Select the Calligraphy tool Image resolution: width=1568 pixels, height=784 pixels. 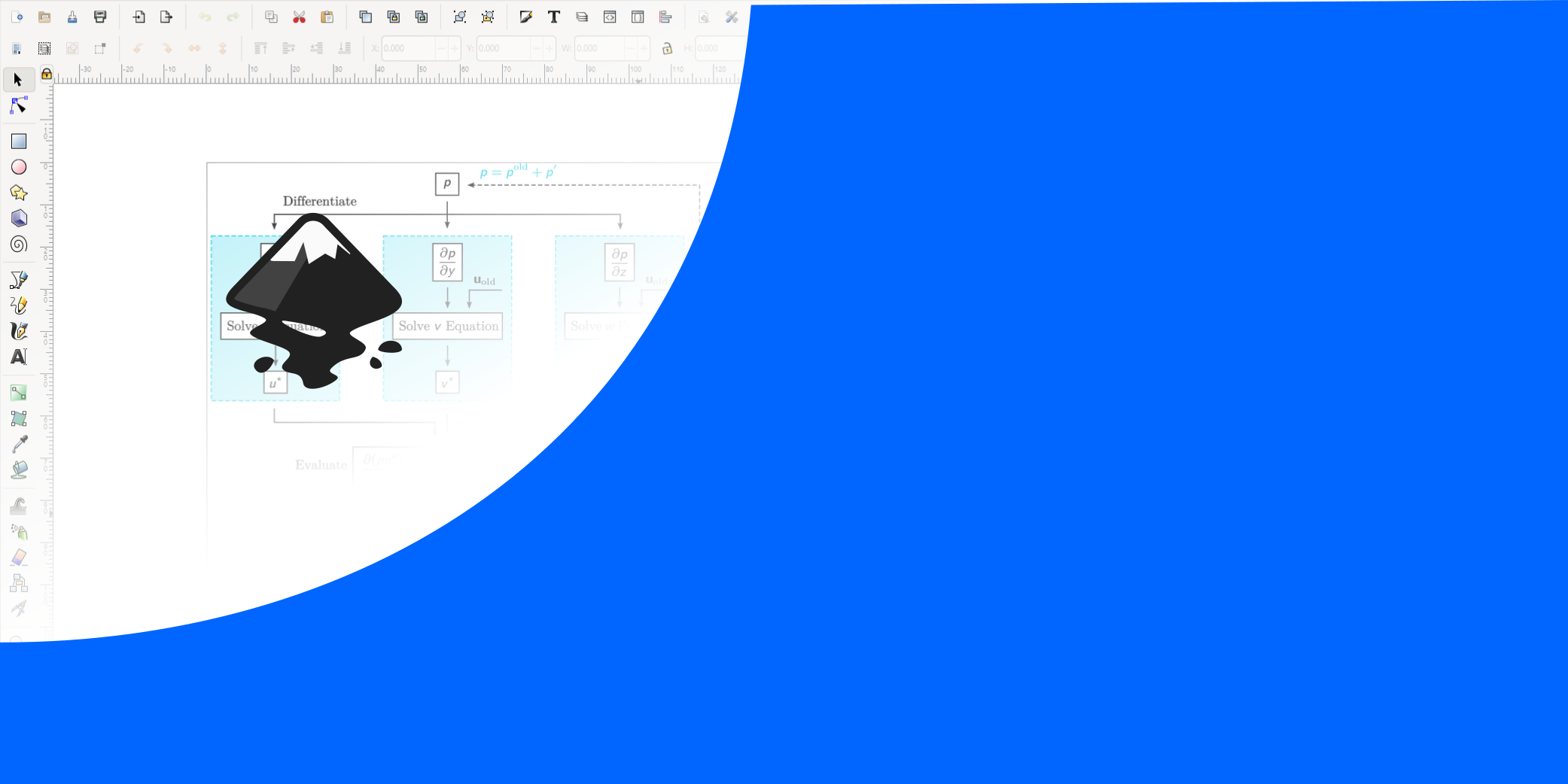click(x=19, y=331)
